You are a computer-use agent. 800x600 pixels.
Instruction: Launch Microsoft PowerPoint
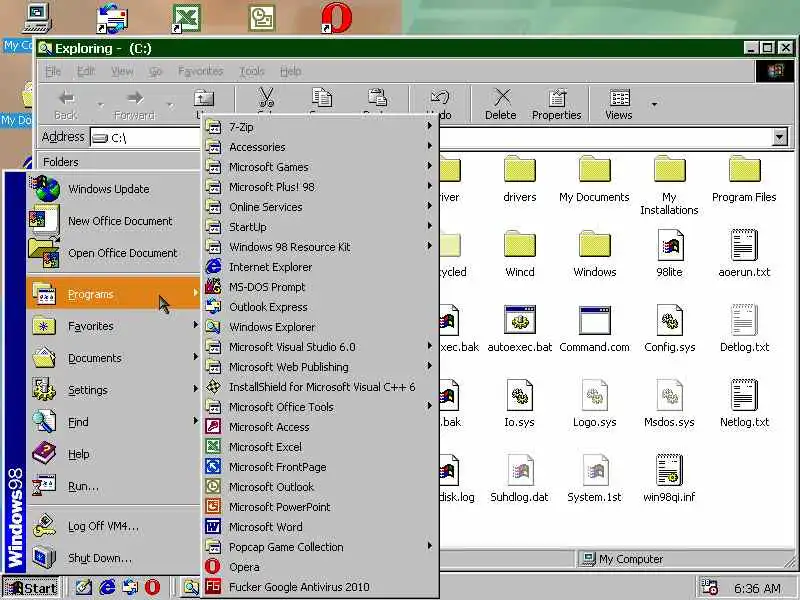pyautogui.click(x=320, y=507)
